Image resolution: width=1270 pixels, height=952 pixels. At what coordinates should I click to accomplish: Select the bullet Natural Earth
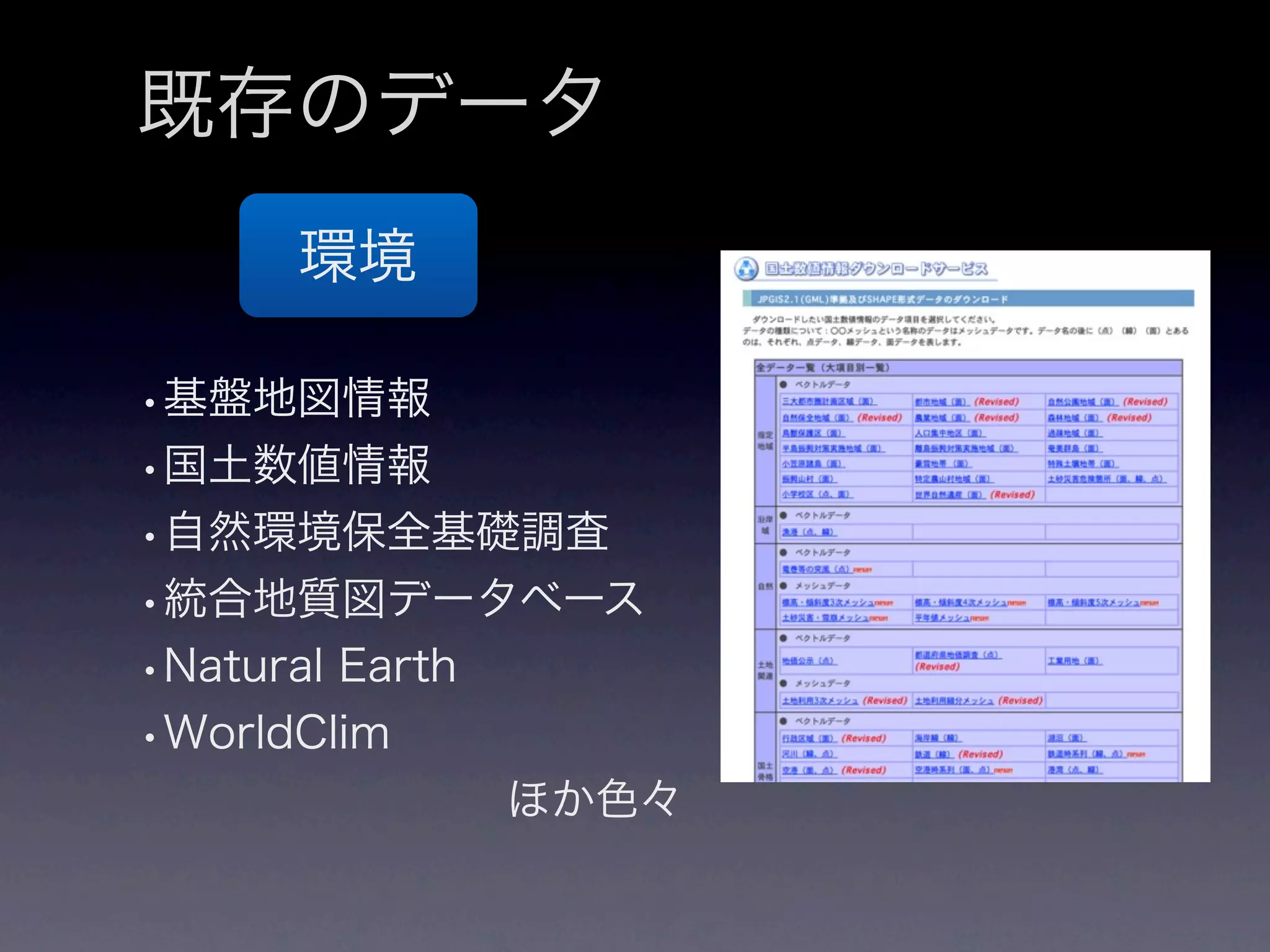(310, 665)
